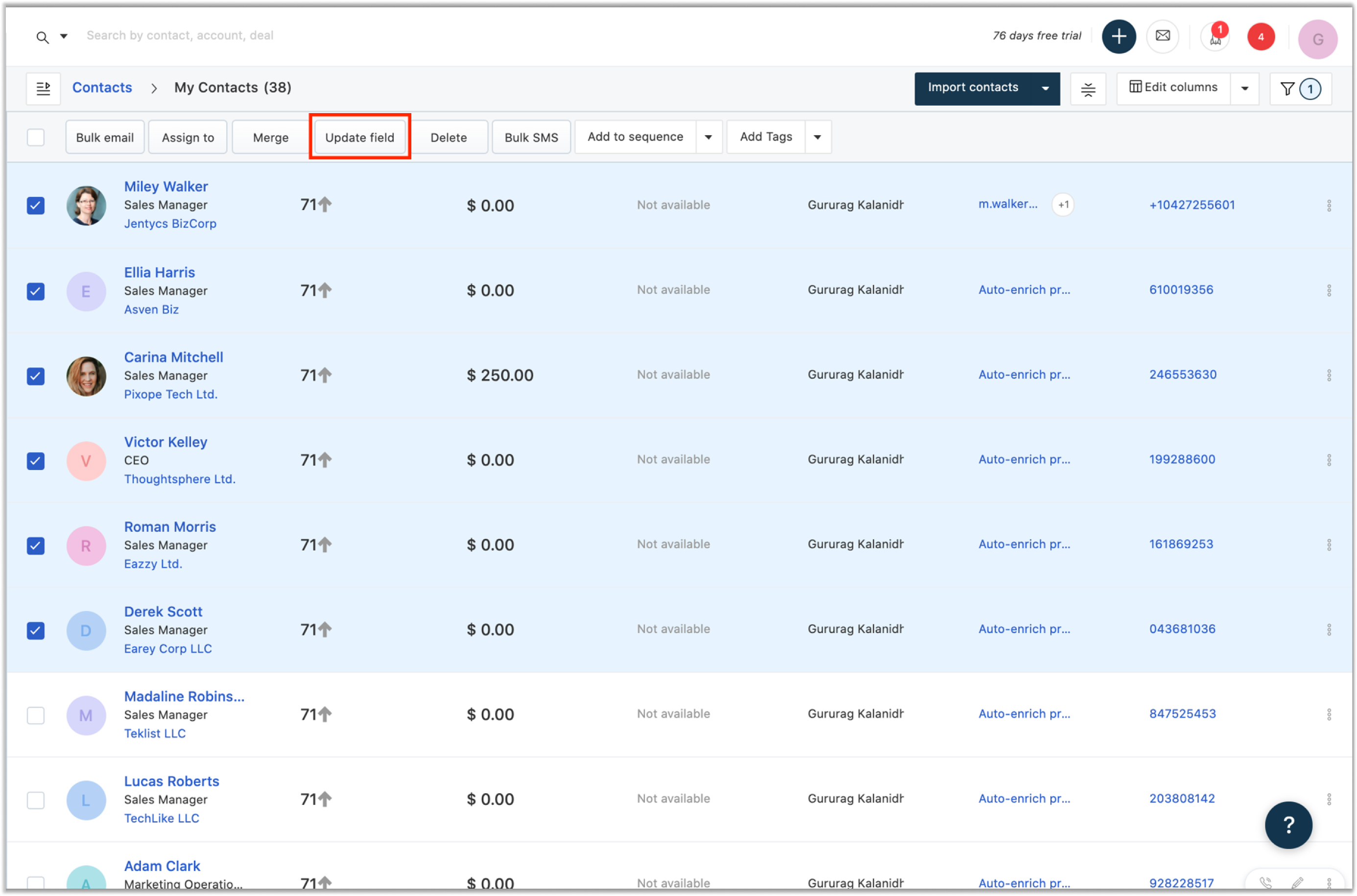Open the notifications bell showing 4

pos(1261,36)
